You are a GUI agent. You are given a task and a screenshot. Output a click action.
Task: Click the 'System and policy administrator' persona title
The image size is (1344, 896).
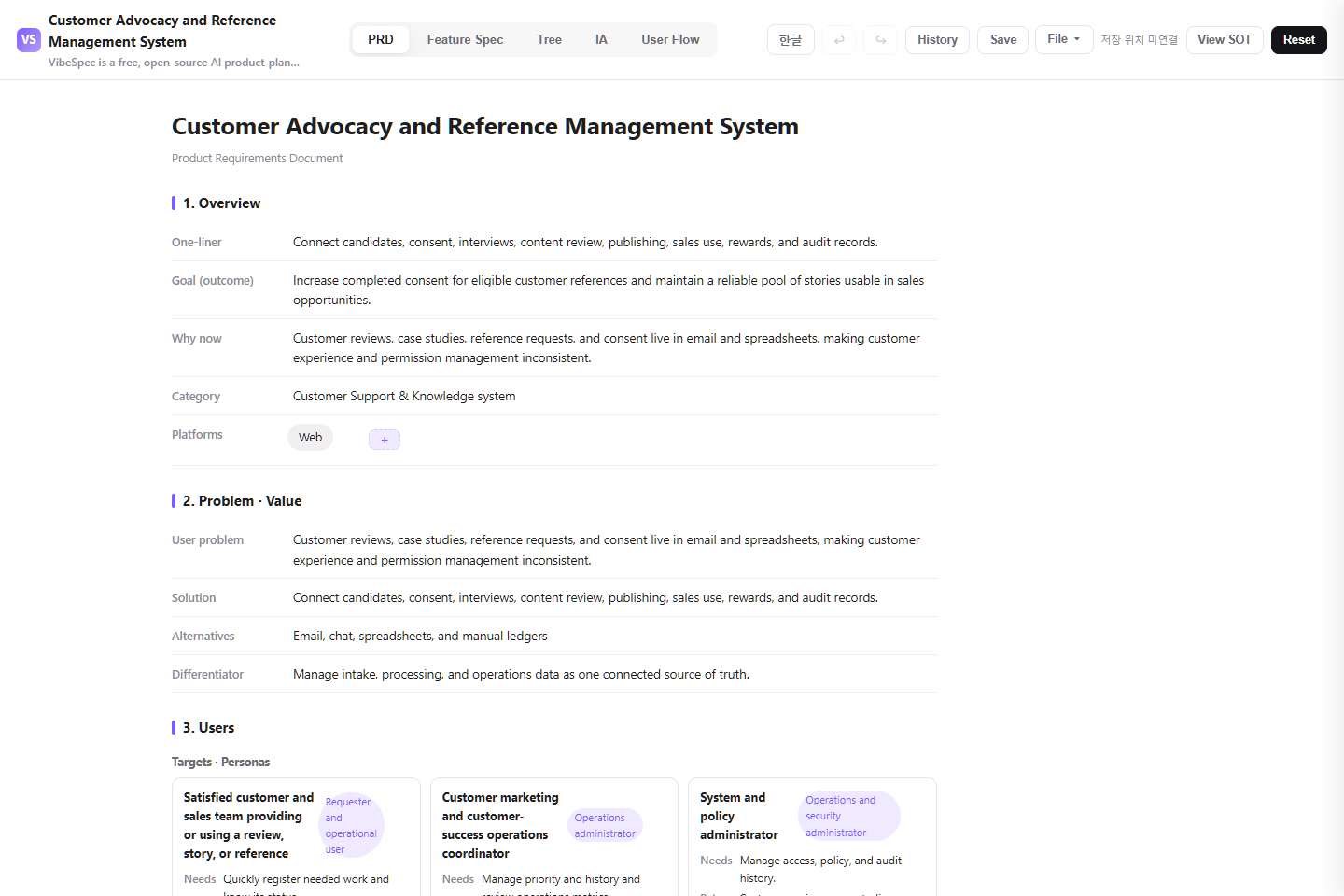tap(739, 817)
